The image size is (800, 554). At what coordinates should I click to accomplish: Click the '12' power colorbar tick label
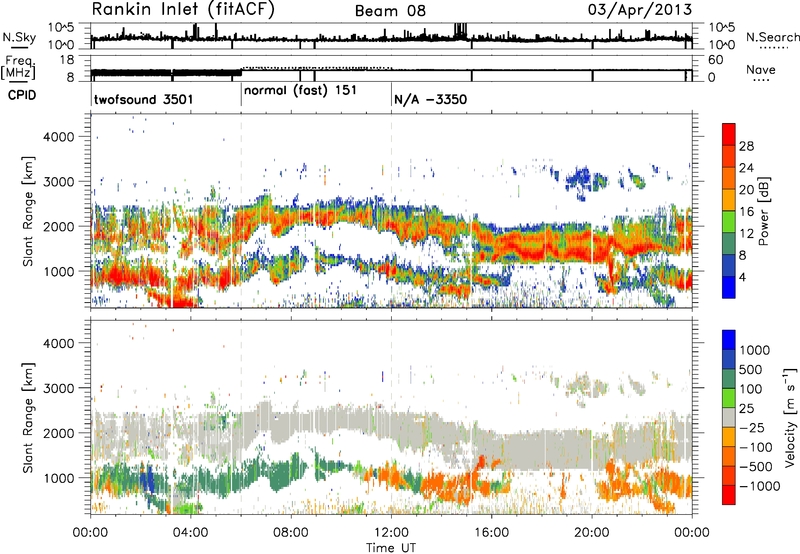coord(746,234)
